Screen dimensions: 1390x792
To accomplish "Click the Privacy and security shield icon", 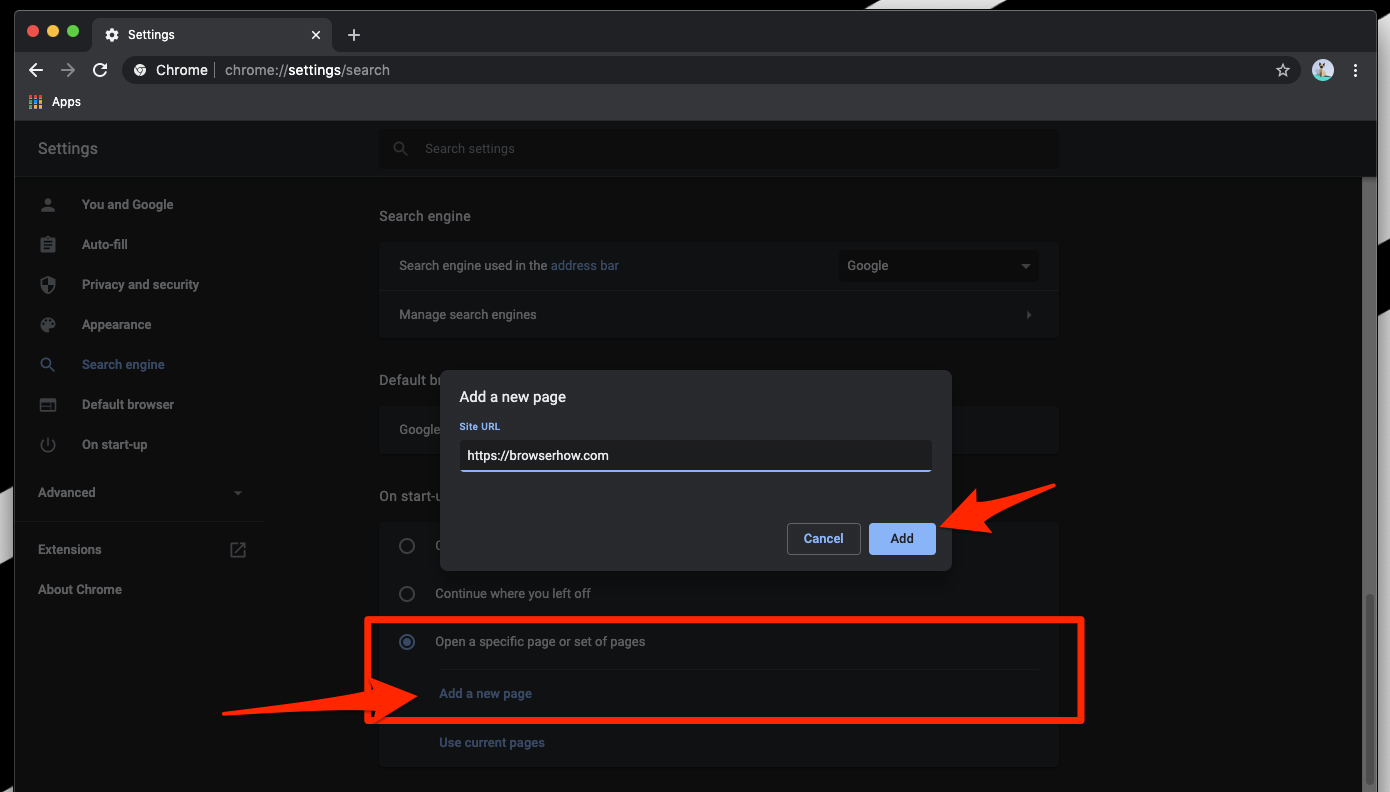I will click(47, 285).
